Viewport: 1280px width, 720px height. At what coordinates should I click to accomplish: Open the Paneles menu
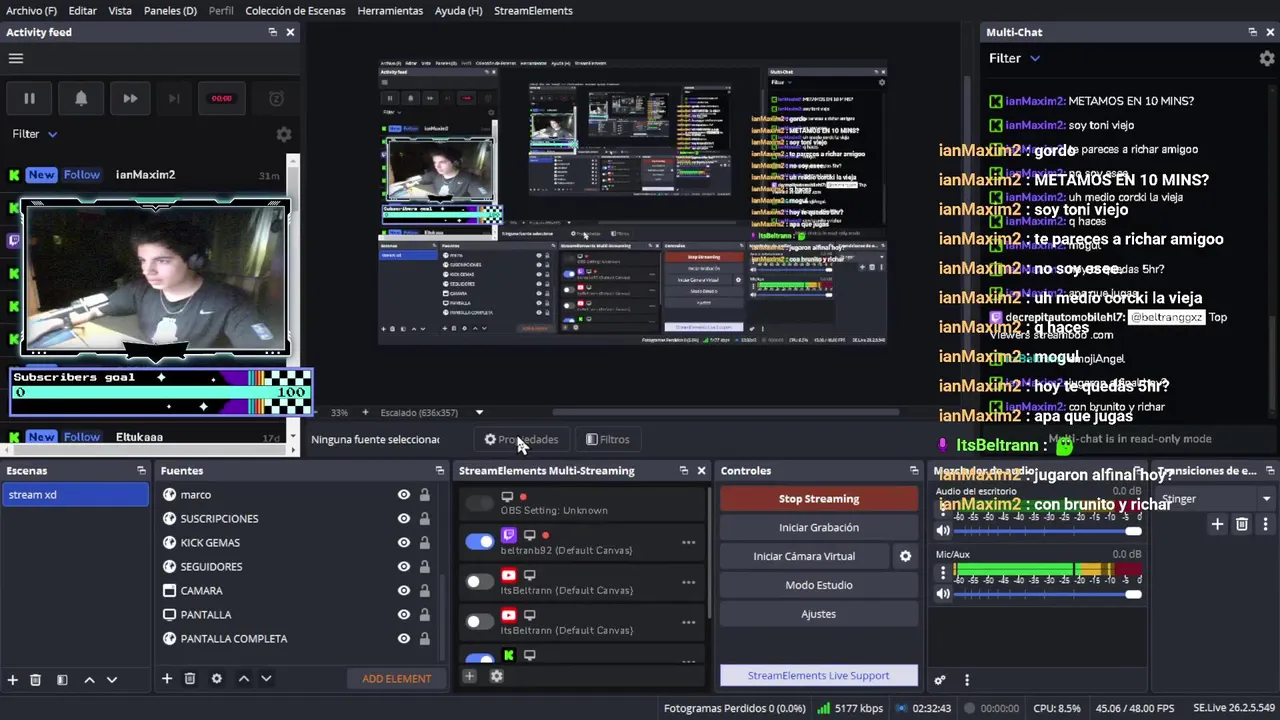click(x=170, y=10)
